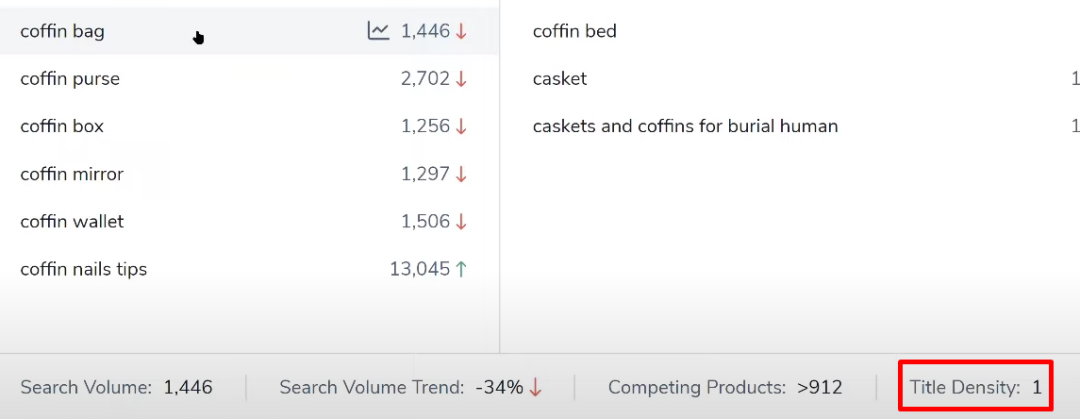This screenshot has width=1080, height=419.
Task: Select the coffin bed keyword
Action: (x=575, y=31)
